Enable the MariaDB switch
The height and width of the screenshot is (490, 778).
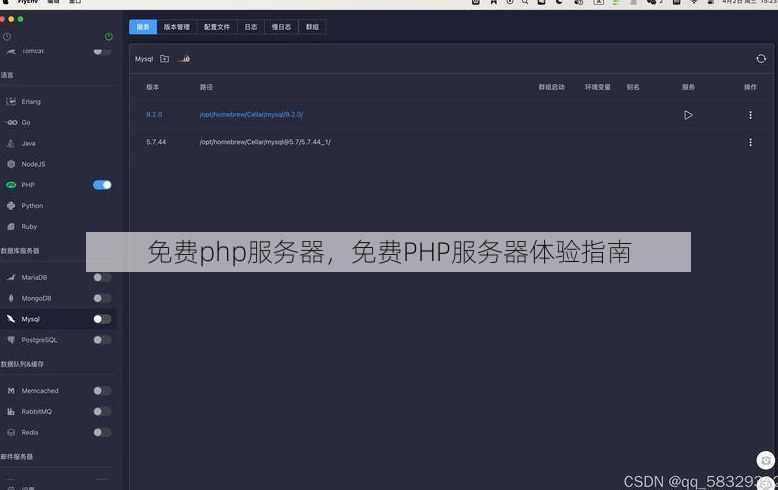coord(102,277)
